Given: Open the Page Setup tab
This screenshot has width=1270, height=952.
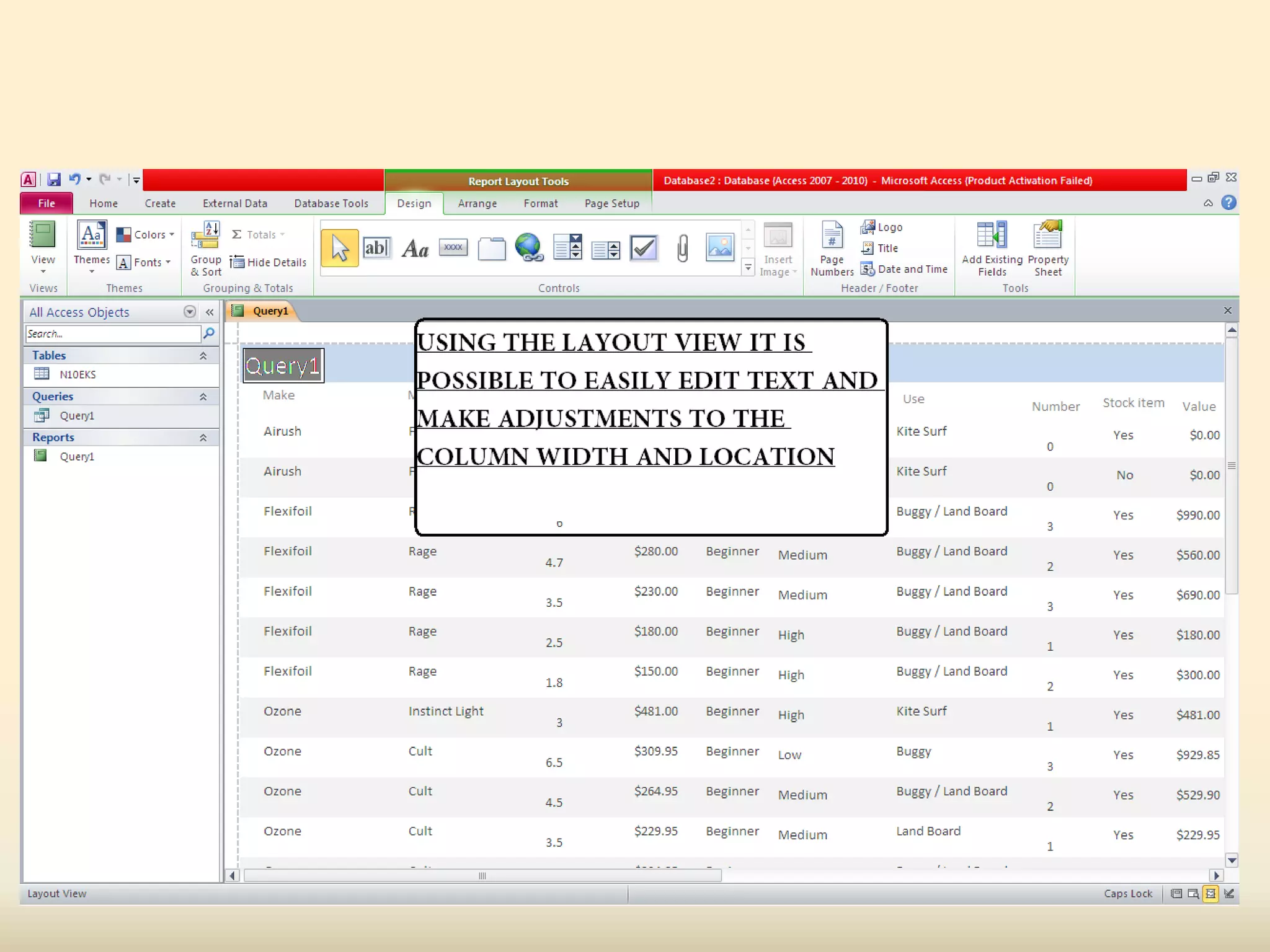Looking at the screenshot, I should (611, 203).
